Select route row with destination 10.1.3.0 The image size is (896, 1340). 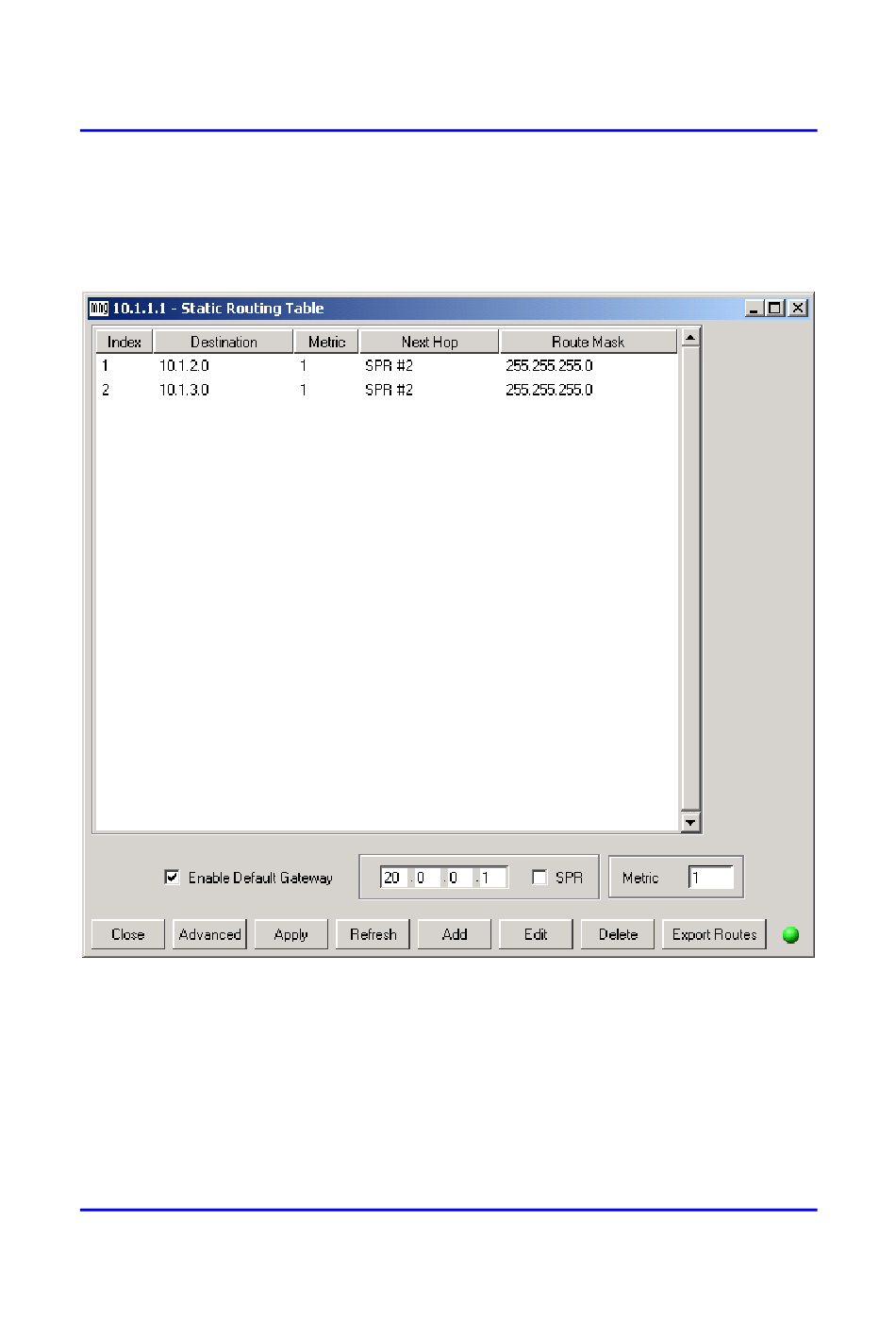[x=386, y=390]
